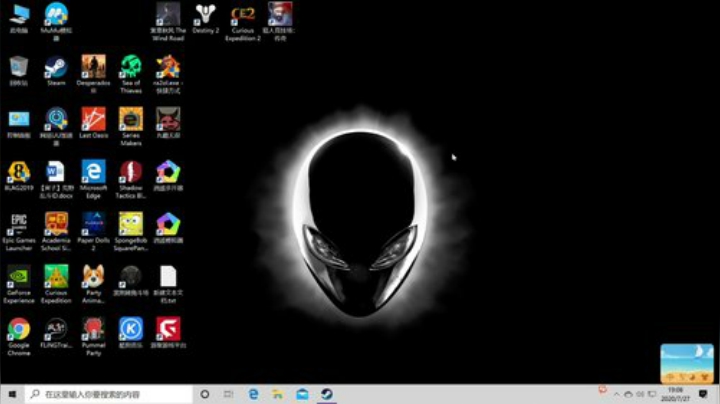This screenshot has width=720, height=404.
Task: Open the network tray icon
Action: (652, 394)
